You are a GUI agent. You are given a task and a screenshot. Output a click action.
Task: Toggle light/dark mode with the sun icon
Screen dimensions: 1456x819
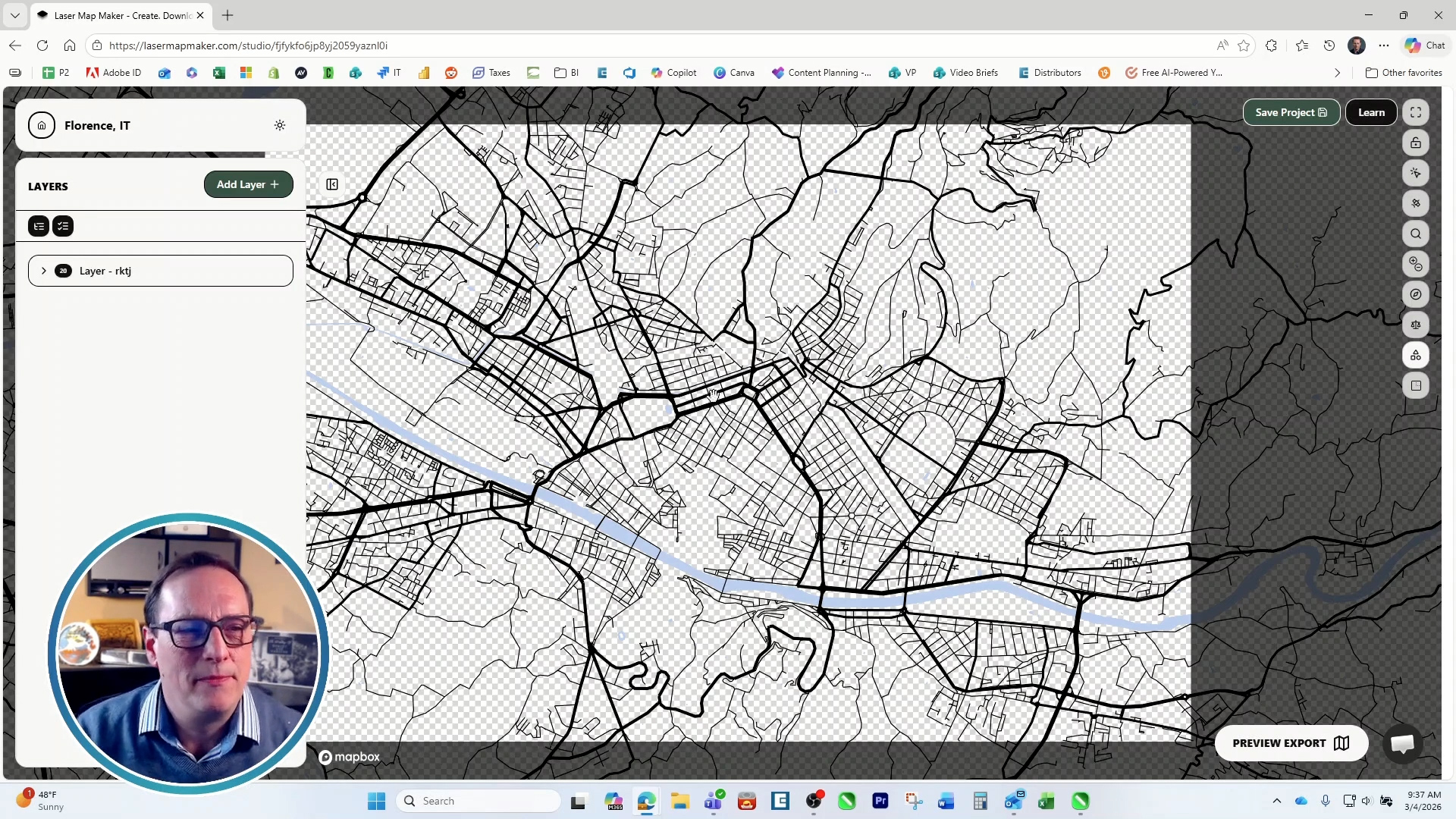(x=279, y=125)
